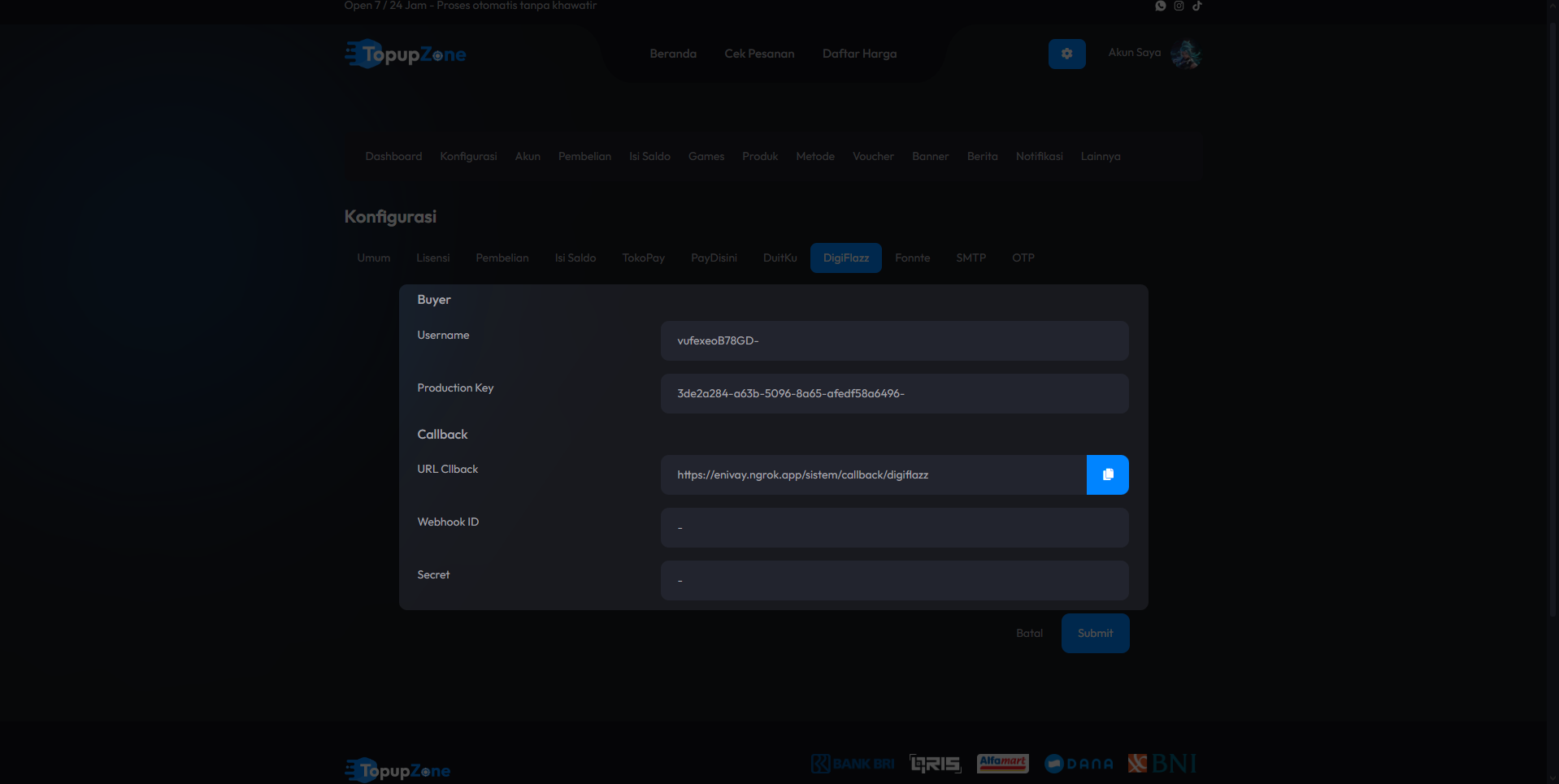1559x784 pixels.
Task: Click DANA logo in footer
Action: point(1079,764)
